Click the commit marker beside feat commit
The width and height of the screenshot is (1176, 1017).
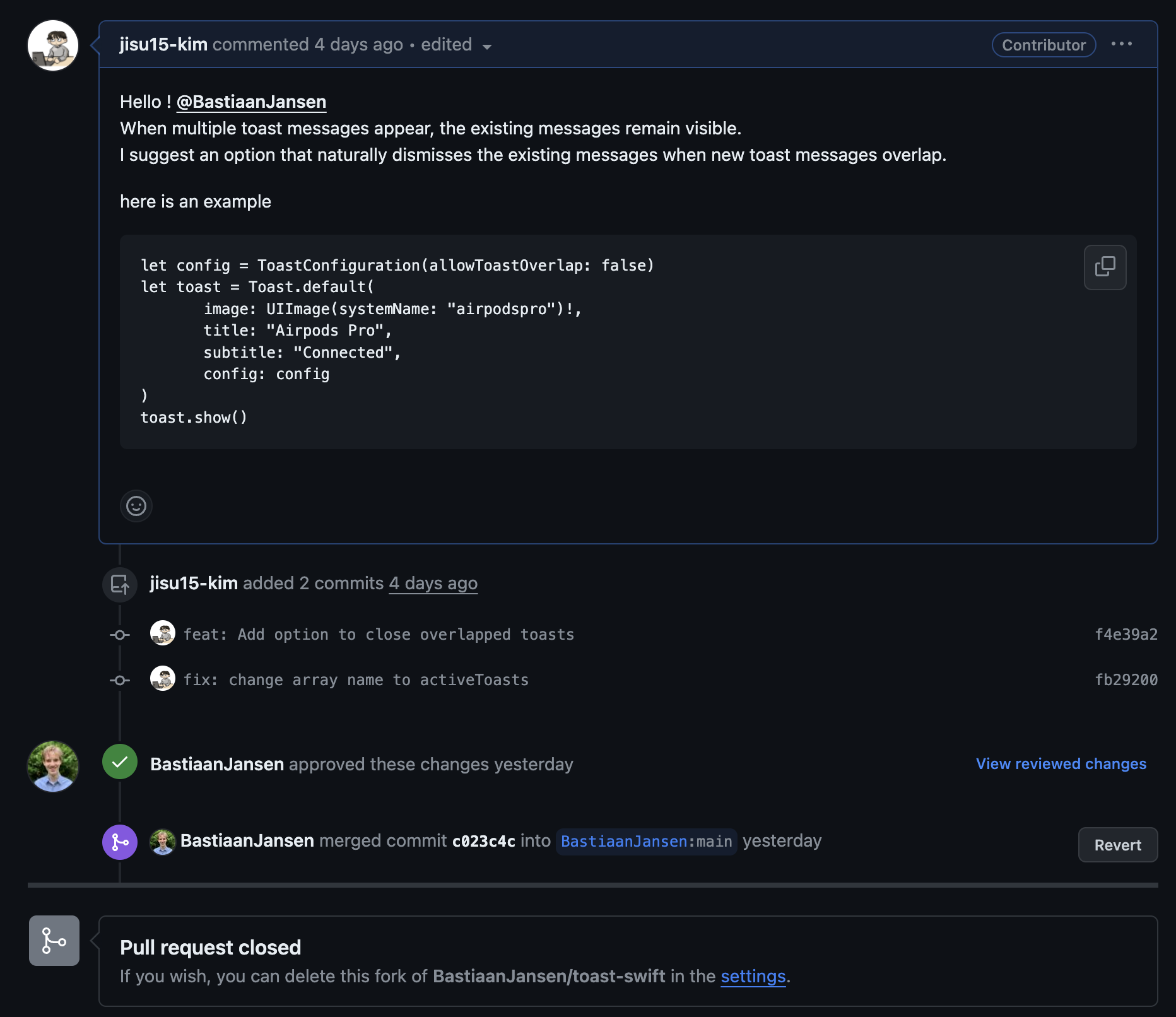click(x=120, y=635)
